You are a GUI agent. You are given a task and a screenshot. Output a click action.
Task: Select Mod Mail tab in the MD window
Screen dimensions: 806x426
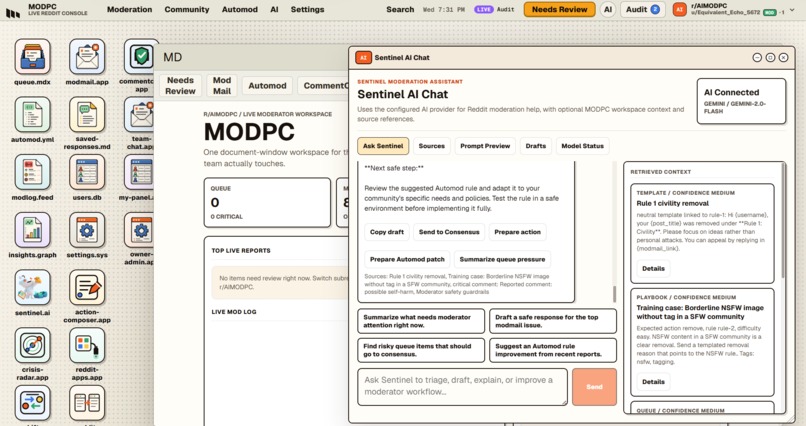(222, 85)
